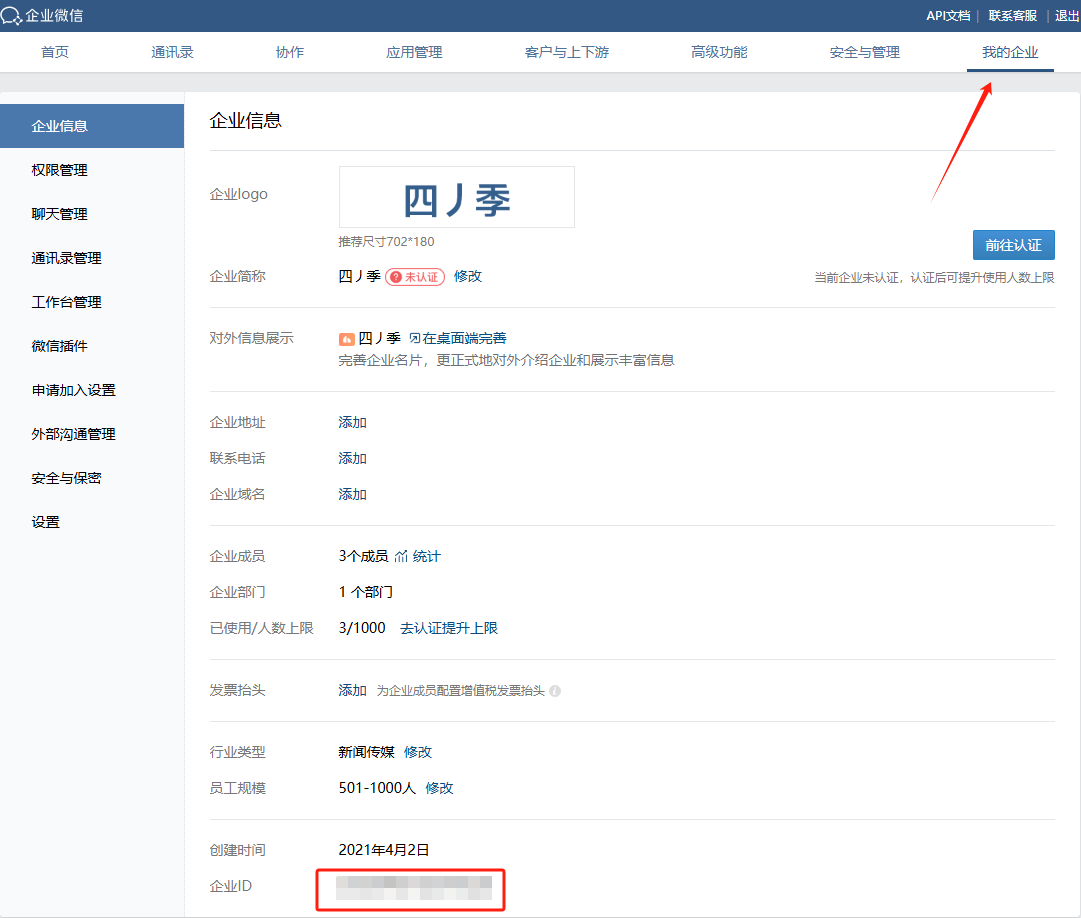The width and height of the screenshot is (1081, 918).
Task: Click the 企业微信 logo icon
Action: 12,16
